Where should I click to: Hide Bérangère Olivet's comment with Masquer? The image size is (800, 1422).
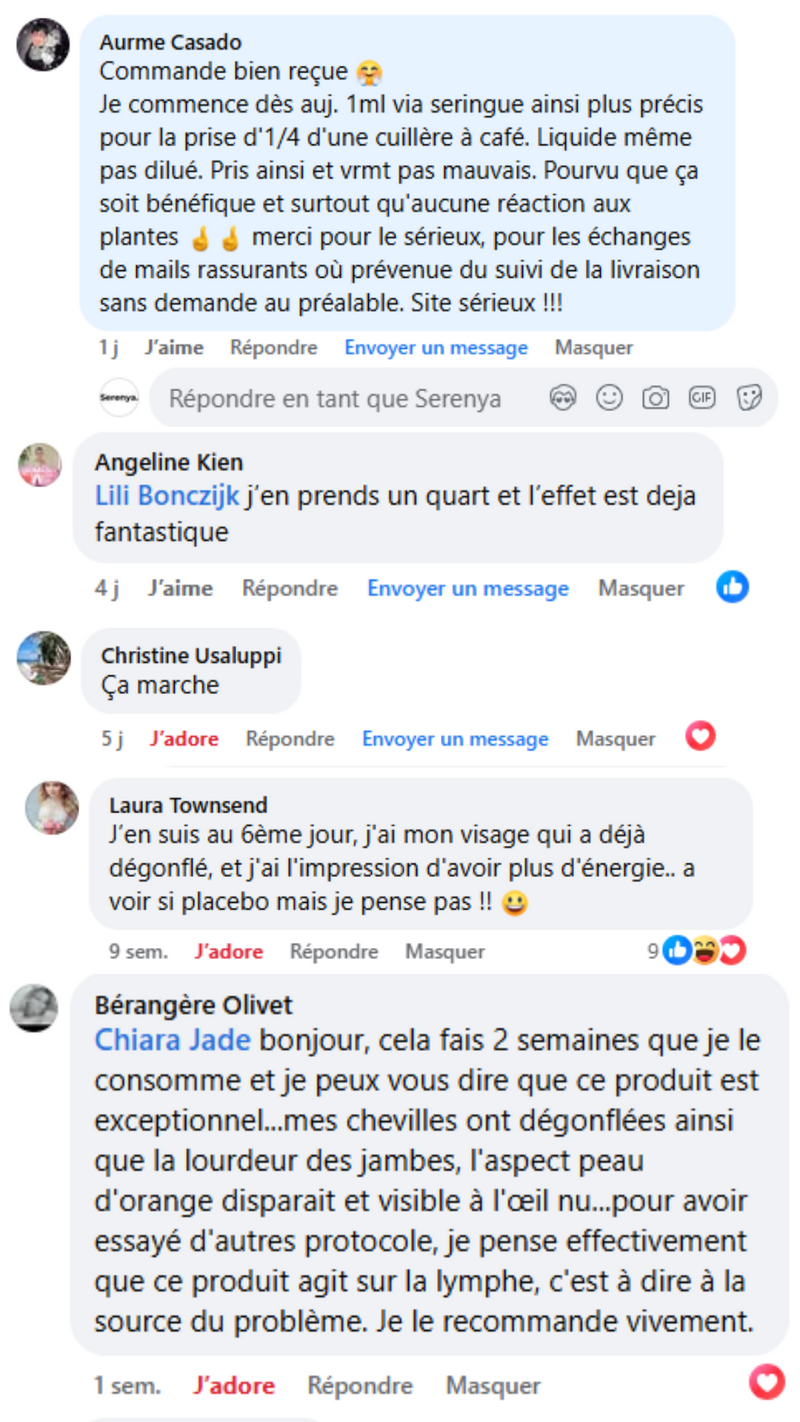(493, 1386)
